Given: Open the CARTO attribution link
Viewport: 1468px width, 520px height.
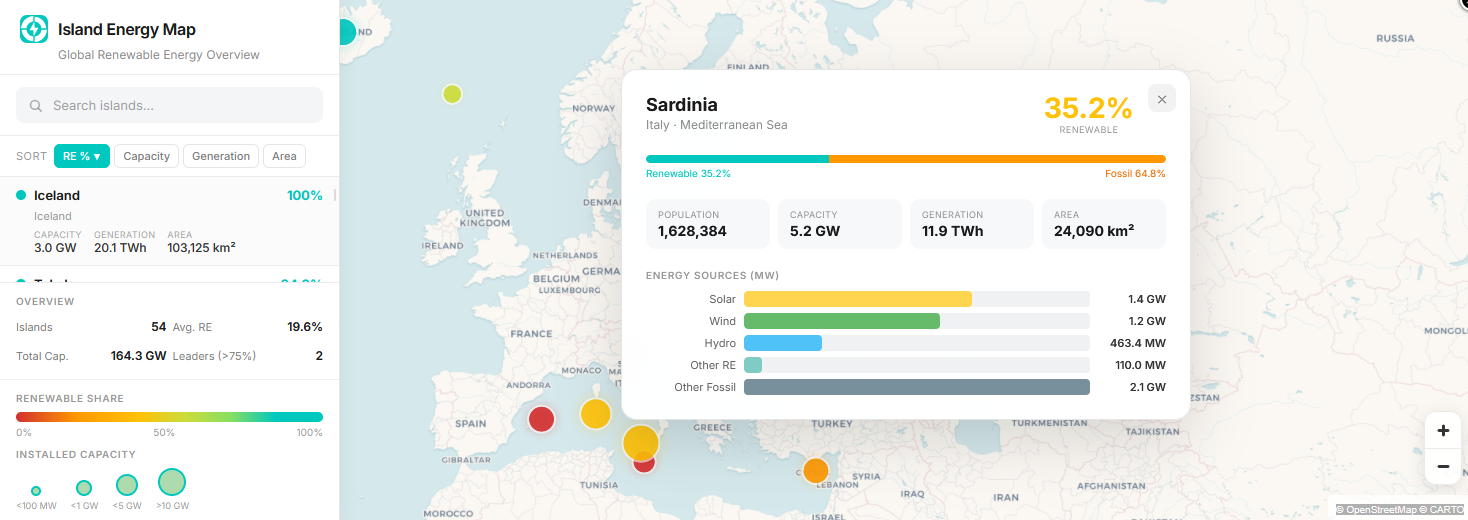Looking at the screenshot, I should pyautogui.click(x=1444, y=510).
